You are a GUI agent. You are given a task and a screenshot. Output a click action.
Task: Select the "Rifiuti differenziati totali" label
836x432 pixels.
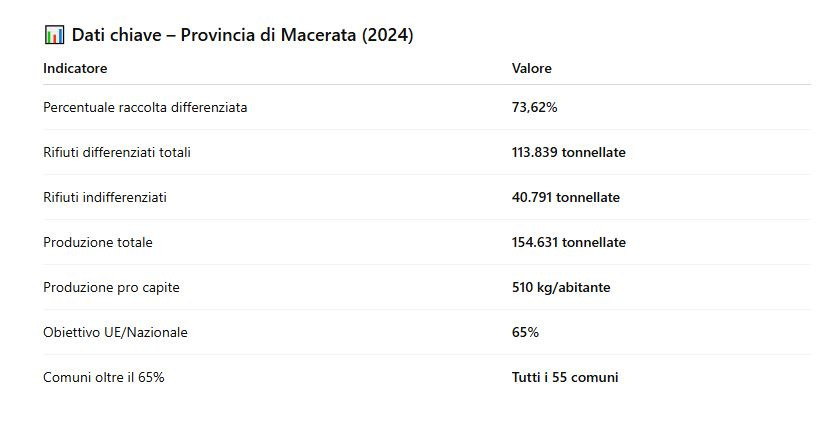click(117, 152)
